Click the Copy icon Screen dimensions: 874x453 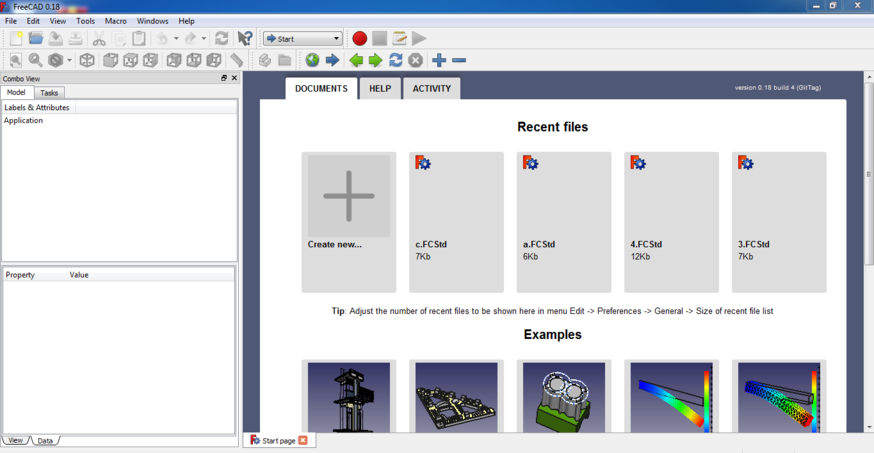[x=119, y=38]
